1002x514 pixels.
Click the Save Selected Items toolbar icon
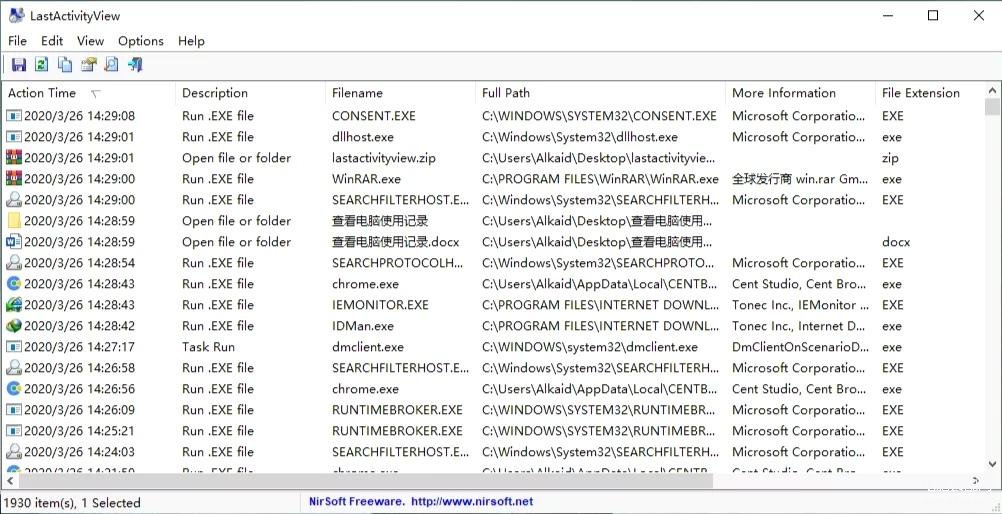coord(19,65)
